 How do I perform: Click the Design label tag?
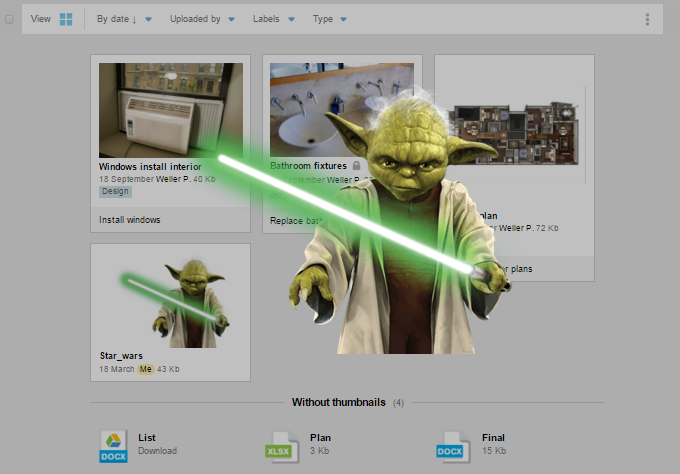pos(115,191)
